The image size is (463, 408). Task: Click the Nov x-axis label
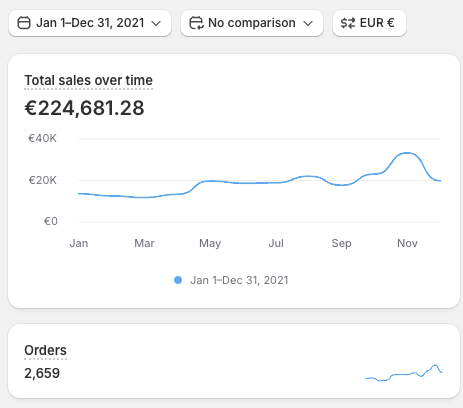point(407,243)
